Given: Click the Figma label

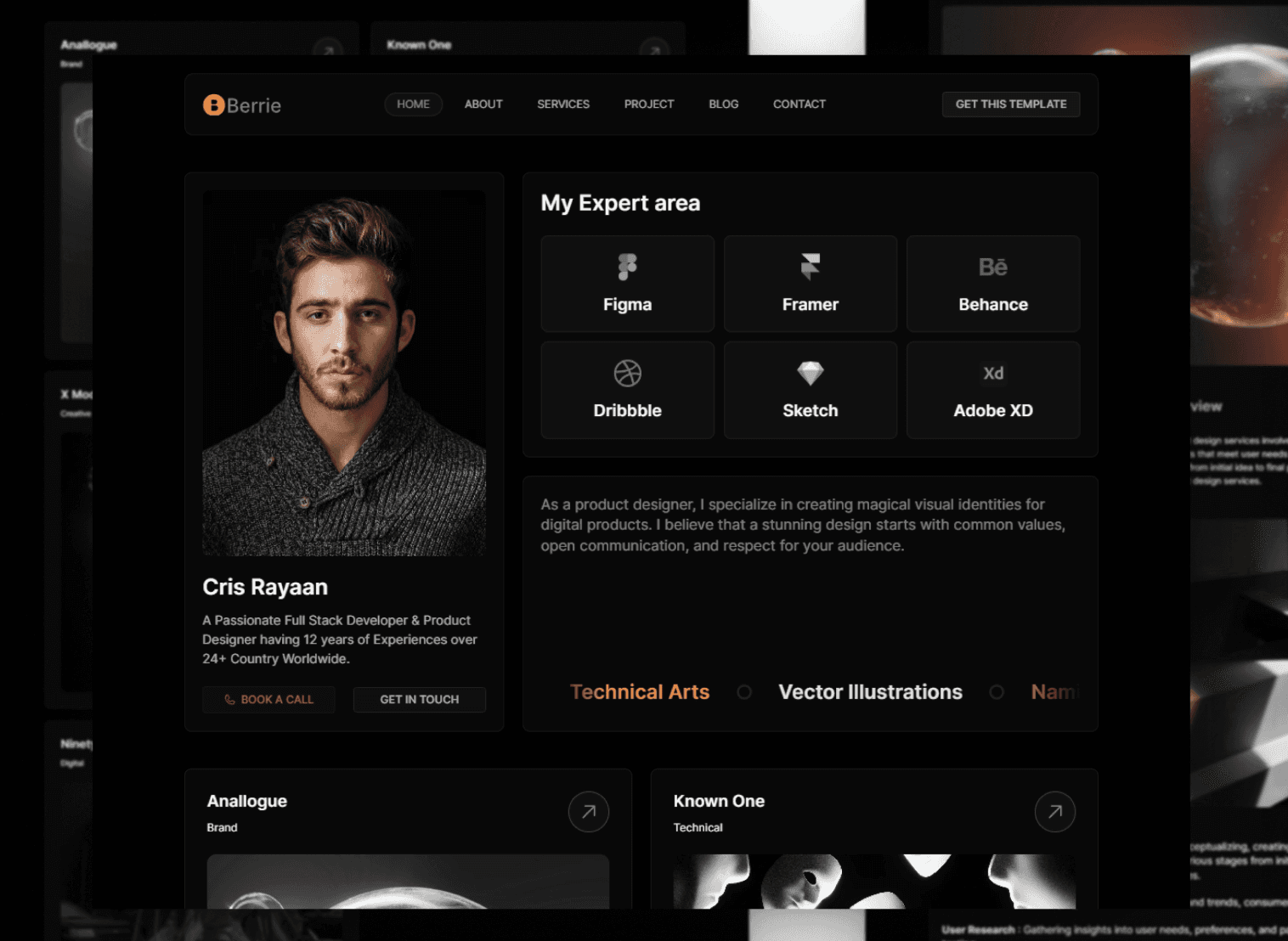Looking at the screenshot, I should pos(628,305).
